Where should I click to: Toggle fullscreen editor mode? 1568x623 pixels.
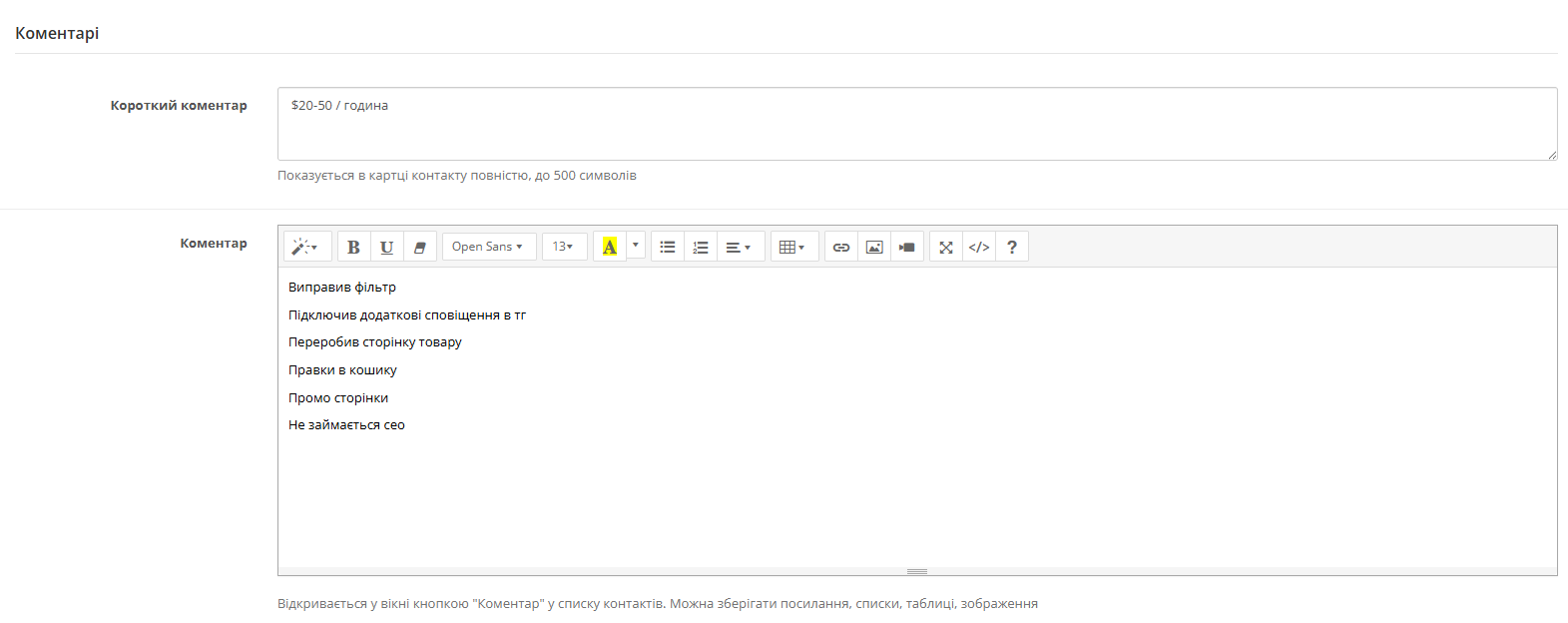coord(946,247)
